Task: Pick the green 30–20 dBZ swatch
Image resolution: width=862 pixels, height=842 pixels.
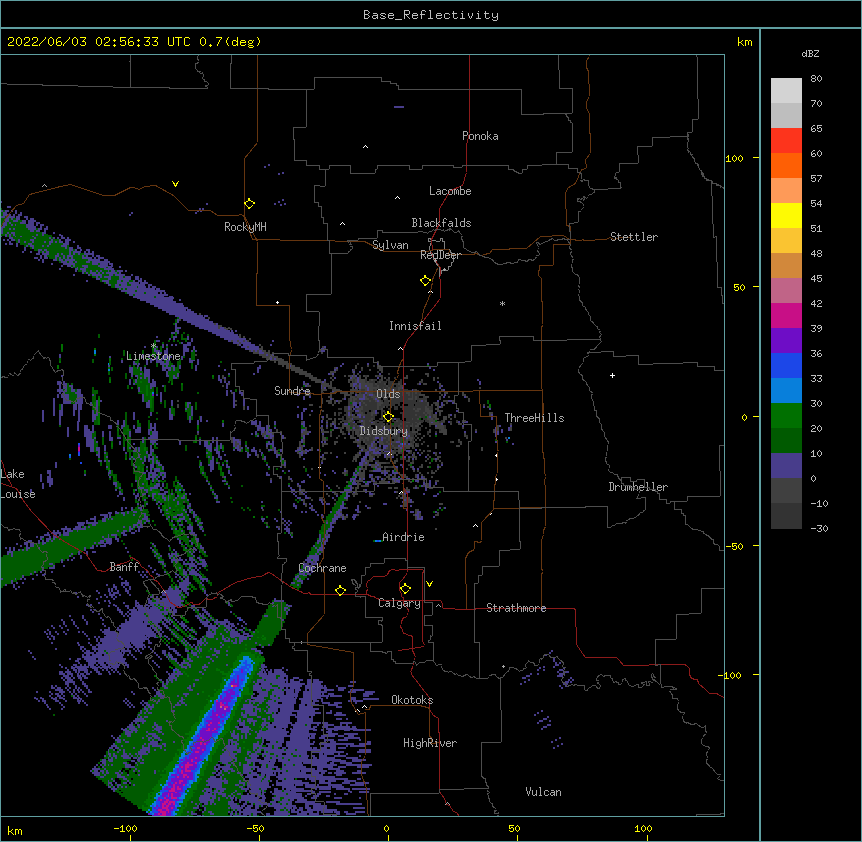Action: click(x=786, y=416)
